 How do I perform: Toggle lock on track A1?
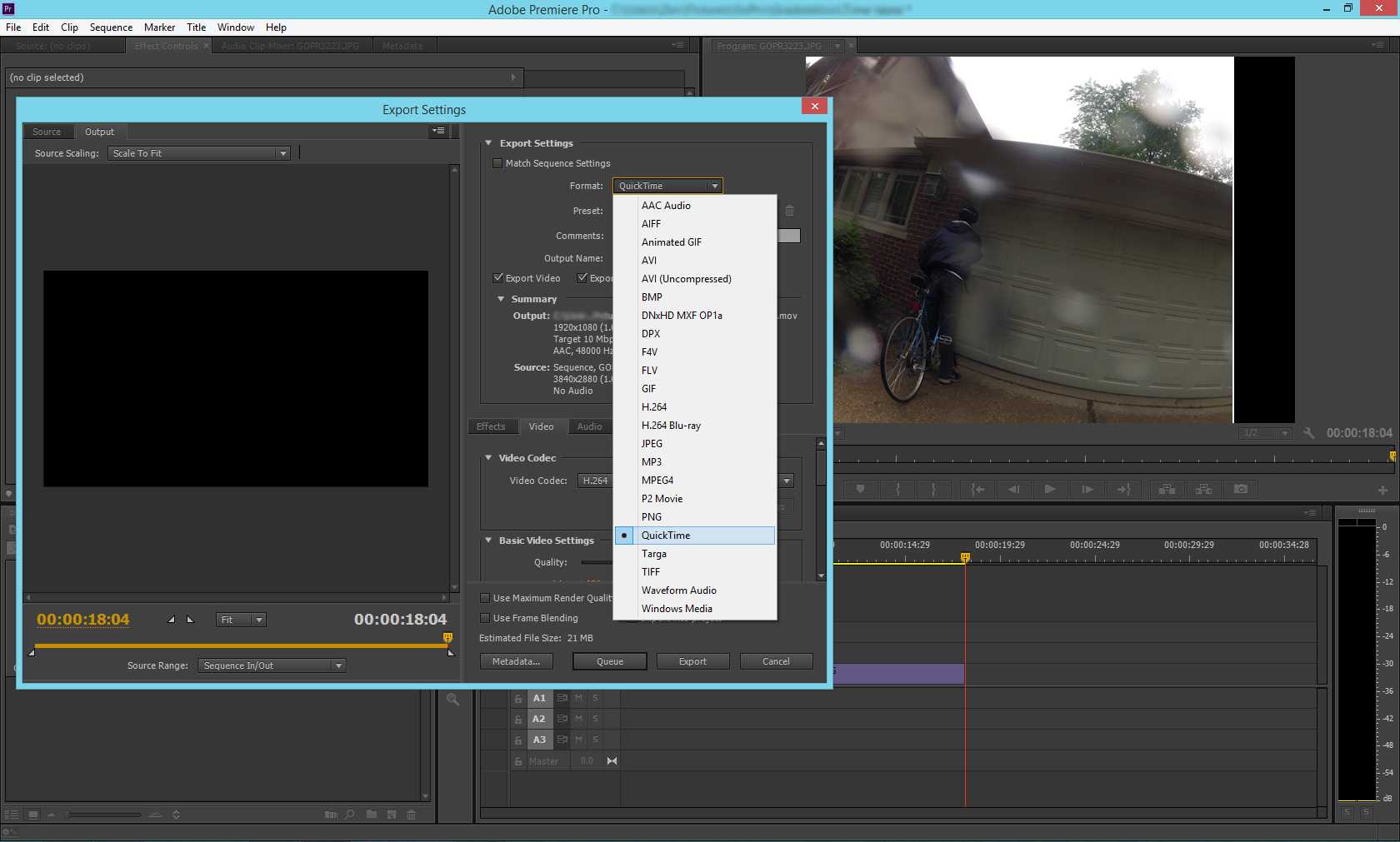(x=518, y=699)
